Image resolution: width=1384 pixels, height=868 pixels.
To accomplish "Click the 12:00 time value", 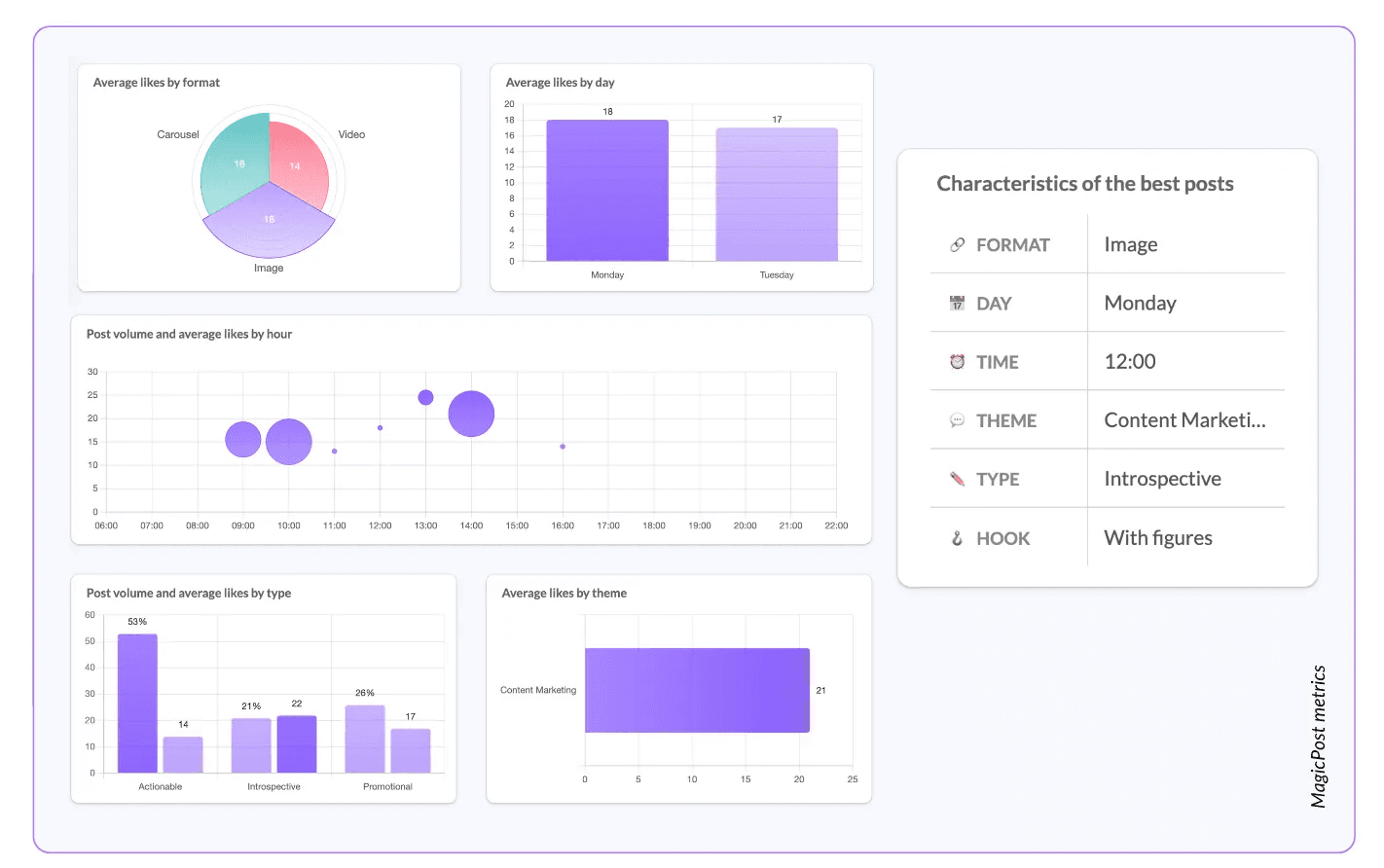I will click(1130, 362).
